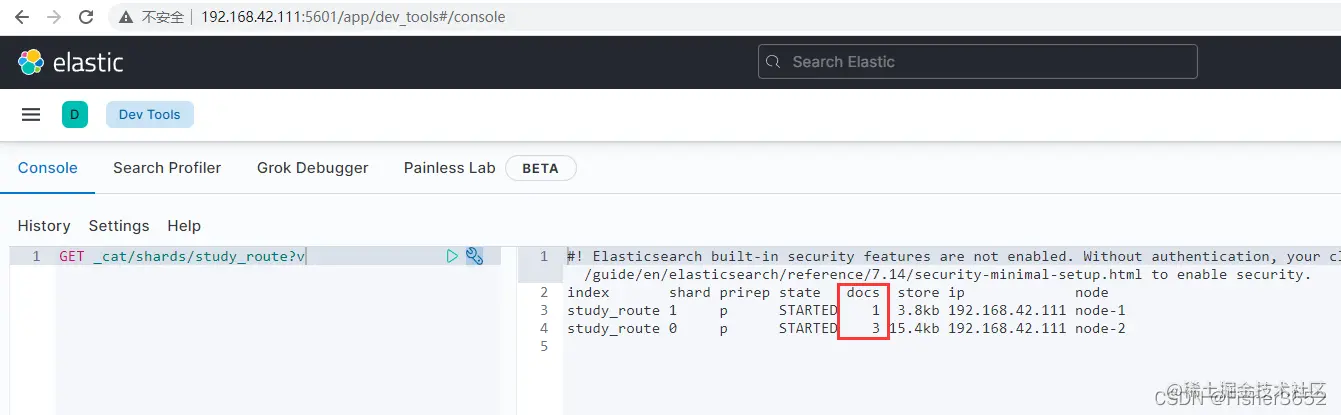Open the Grok Debugger tab

[x=312, y=168]
